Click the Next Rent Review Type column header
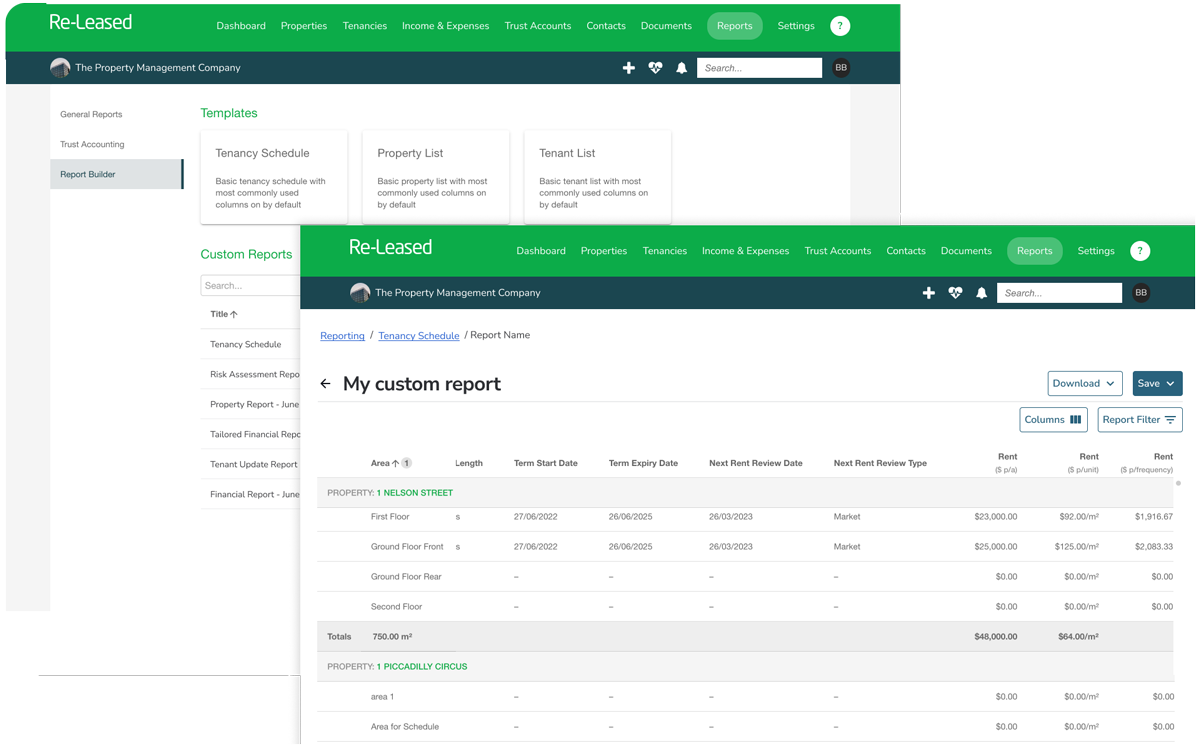The image size is (1200, 747). pyautogui.click(x=880, y=463)
